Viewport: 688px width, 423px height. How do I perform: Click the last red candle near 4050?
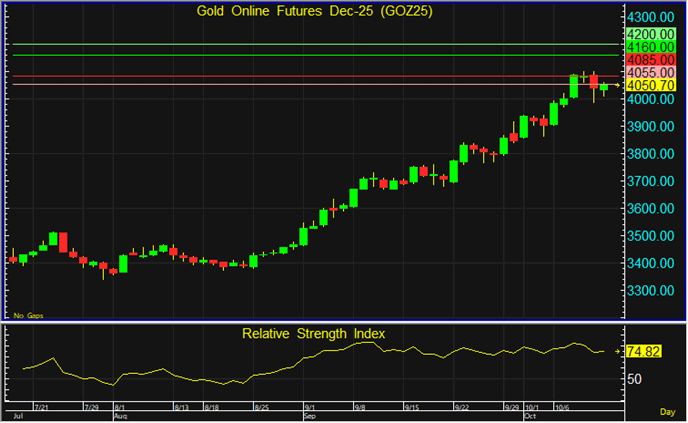pyautogui.click(x=593, y=81)
